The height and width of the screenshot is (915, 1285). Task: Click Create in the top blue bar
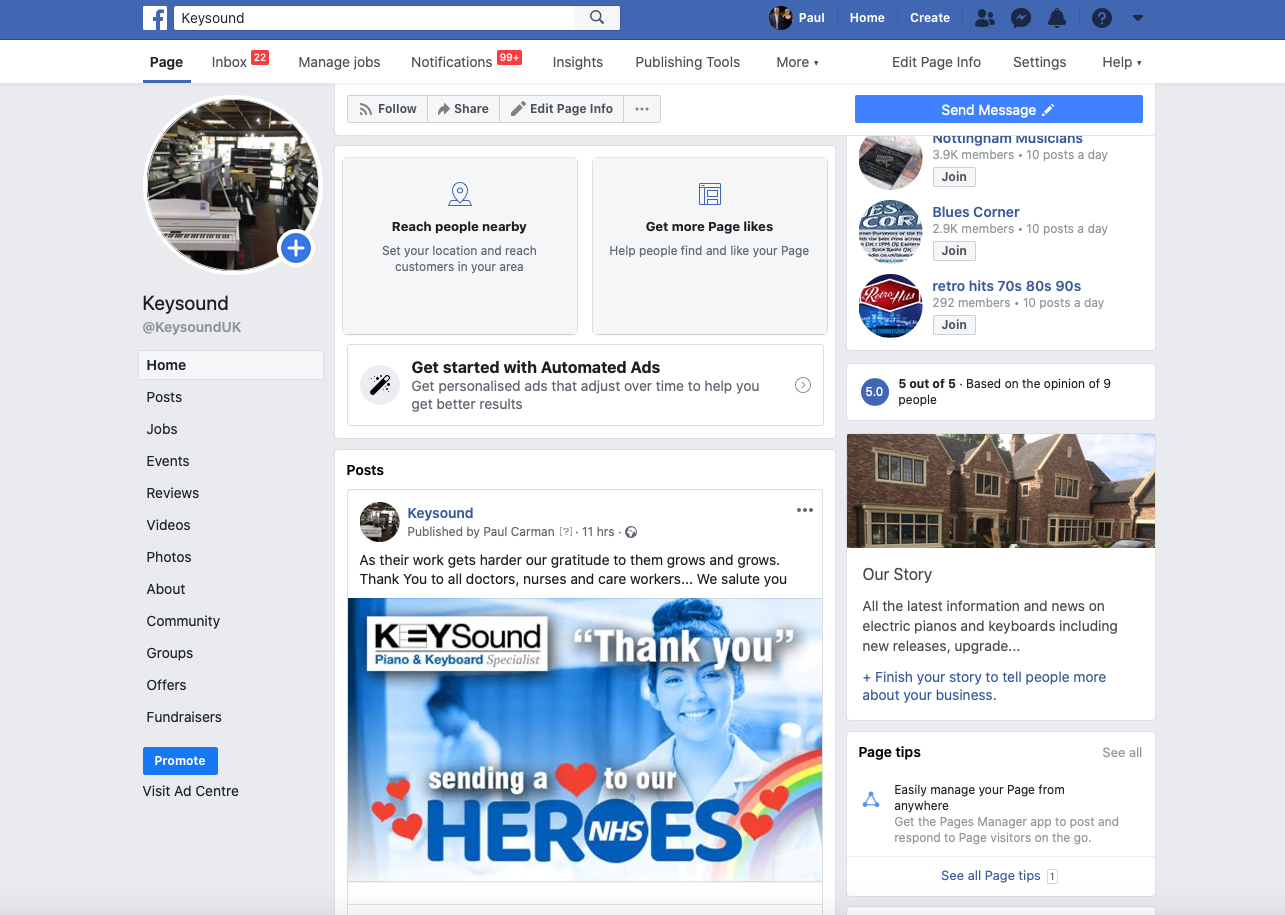click(930, 18)
